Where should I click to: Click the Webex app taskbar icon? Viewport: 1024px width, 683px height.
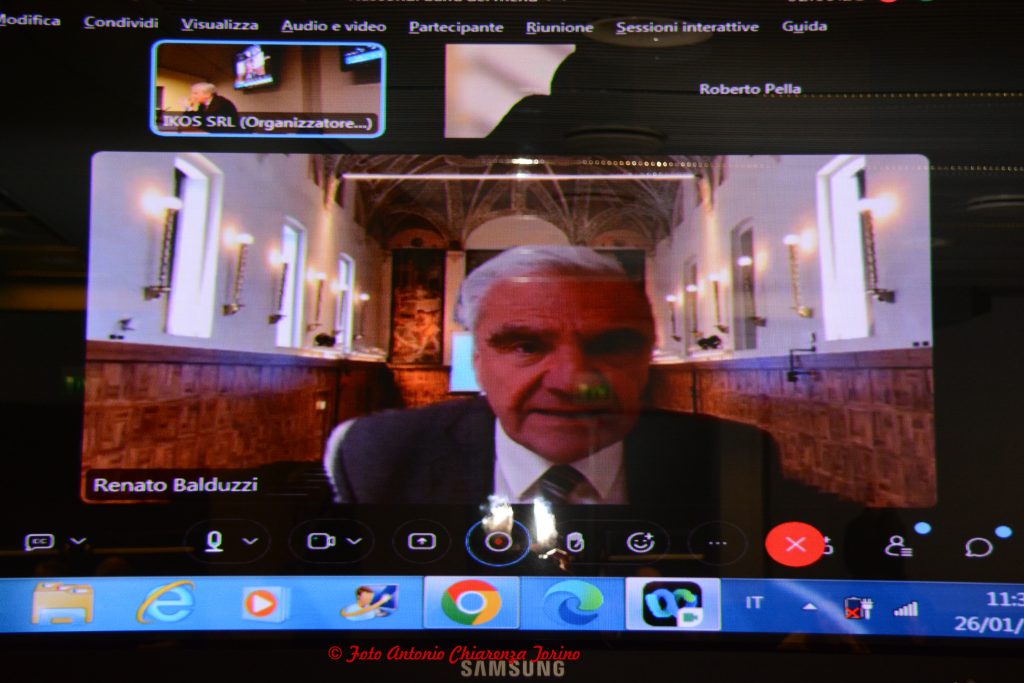673,604
